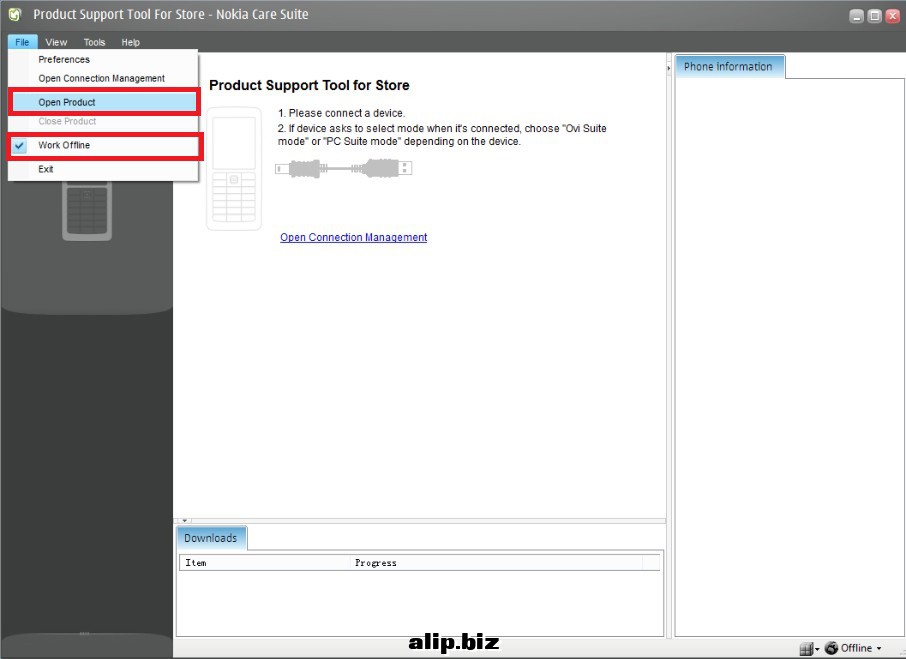Expand the arrow next to the cube icon

click(x=817, y=650)
